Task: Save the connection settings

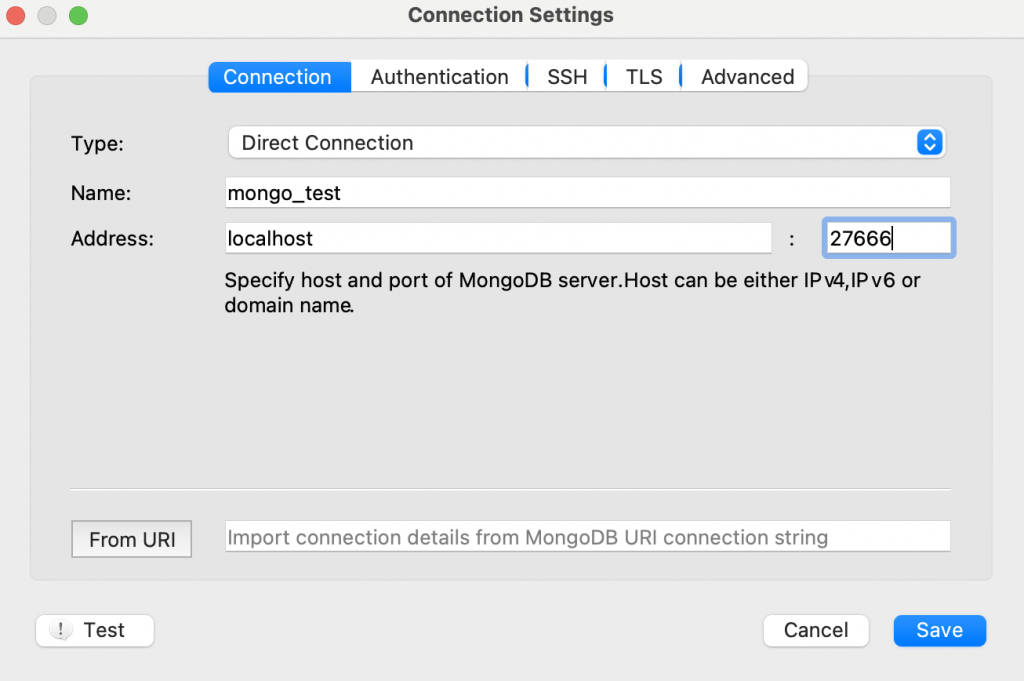Action: click(939, 630)
